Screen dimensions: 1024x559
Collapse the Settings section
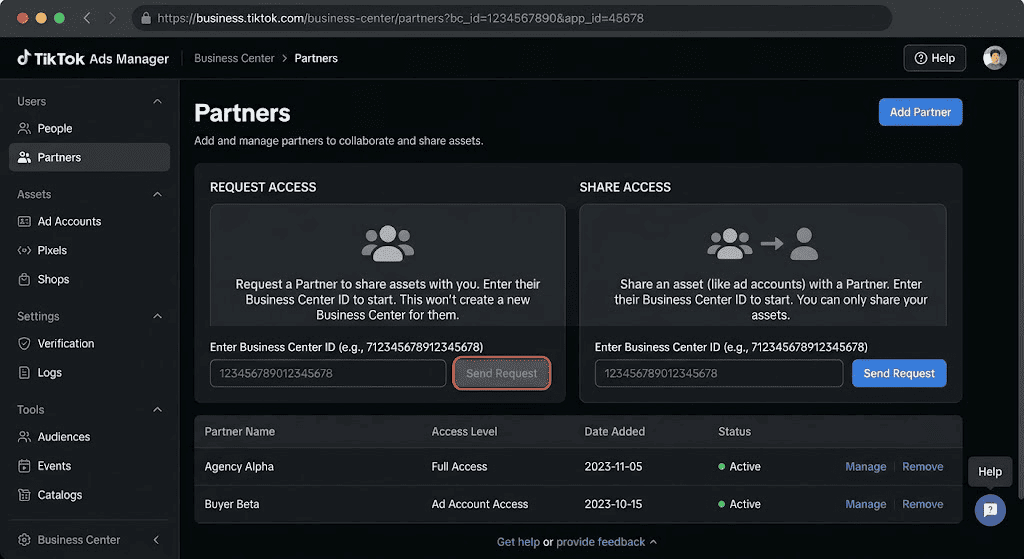(x=157, y=316)
